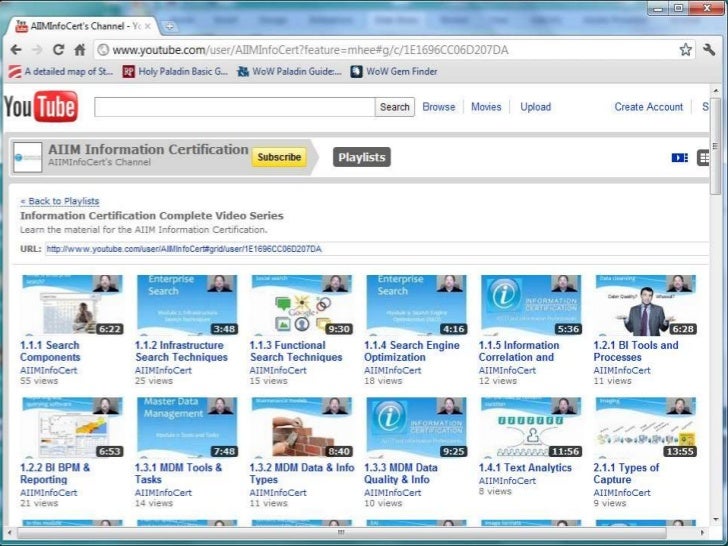Click 2.1.1 Types of Capture title link
The image size is (728, 546).
coord(626,474)
